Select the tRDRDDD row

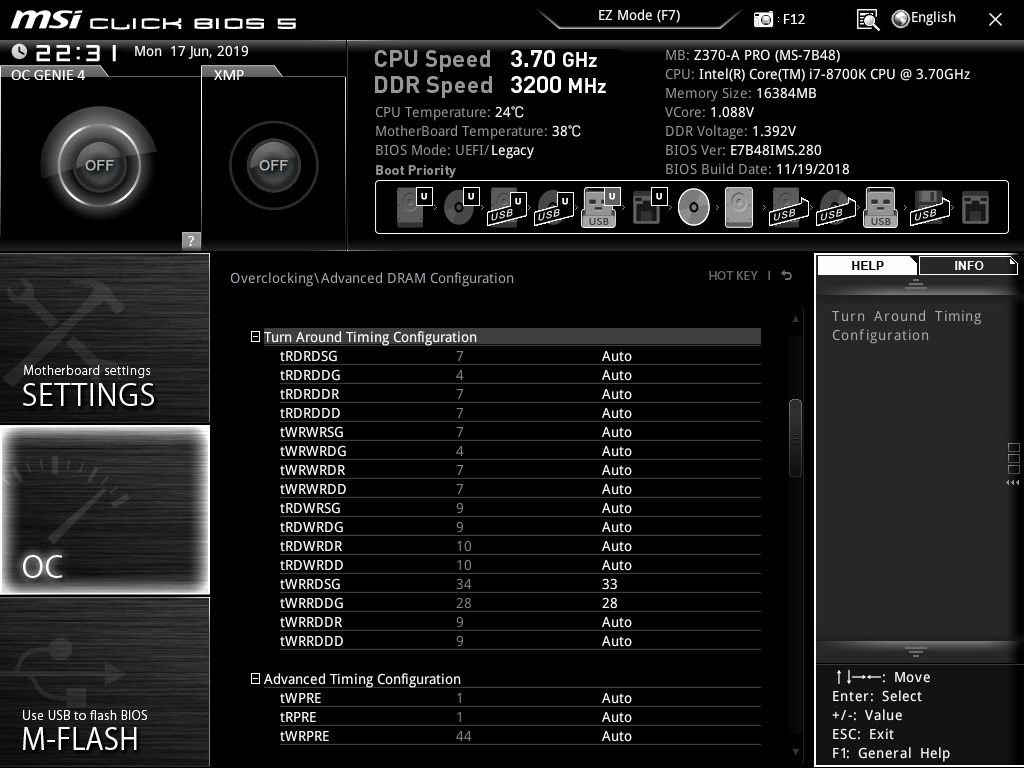(520, 413)
